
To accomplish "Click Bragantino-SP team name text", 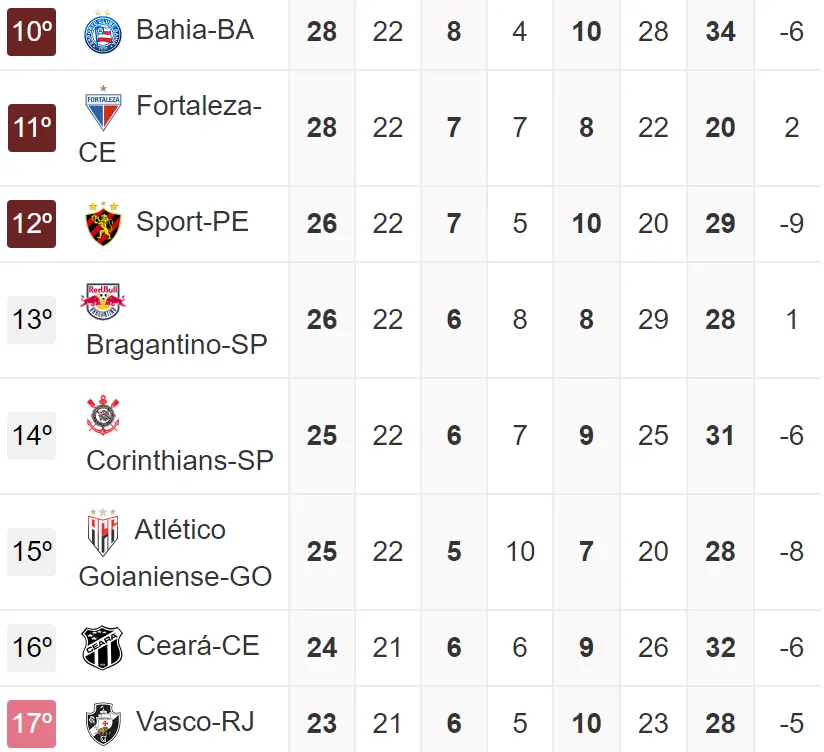I will (x=177, y=344).
